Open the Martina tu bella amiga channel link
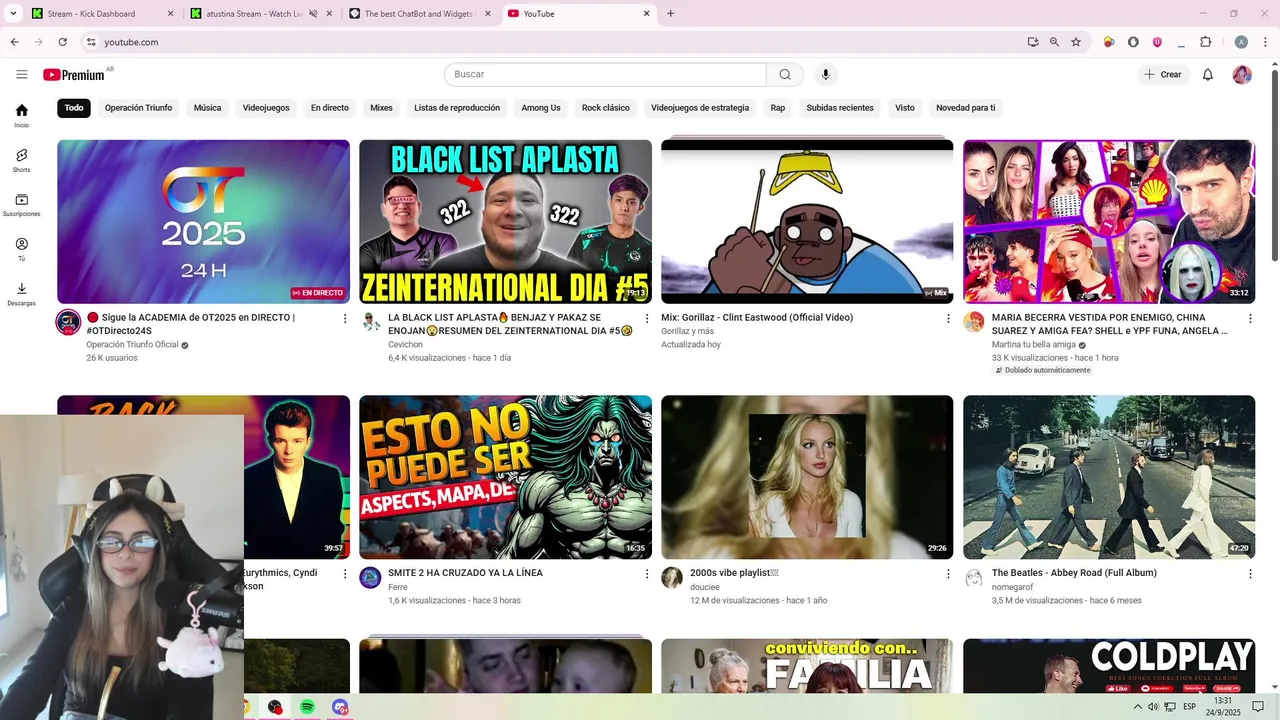Image resolution: width=1280 pixels, height=720 pixels. point(1034,345)
